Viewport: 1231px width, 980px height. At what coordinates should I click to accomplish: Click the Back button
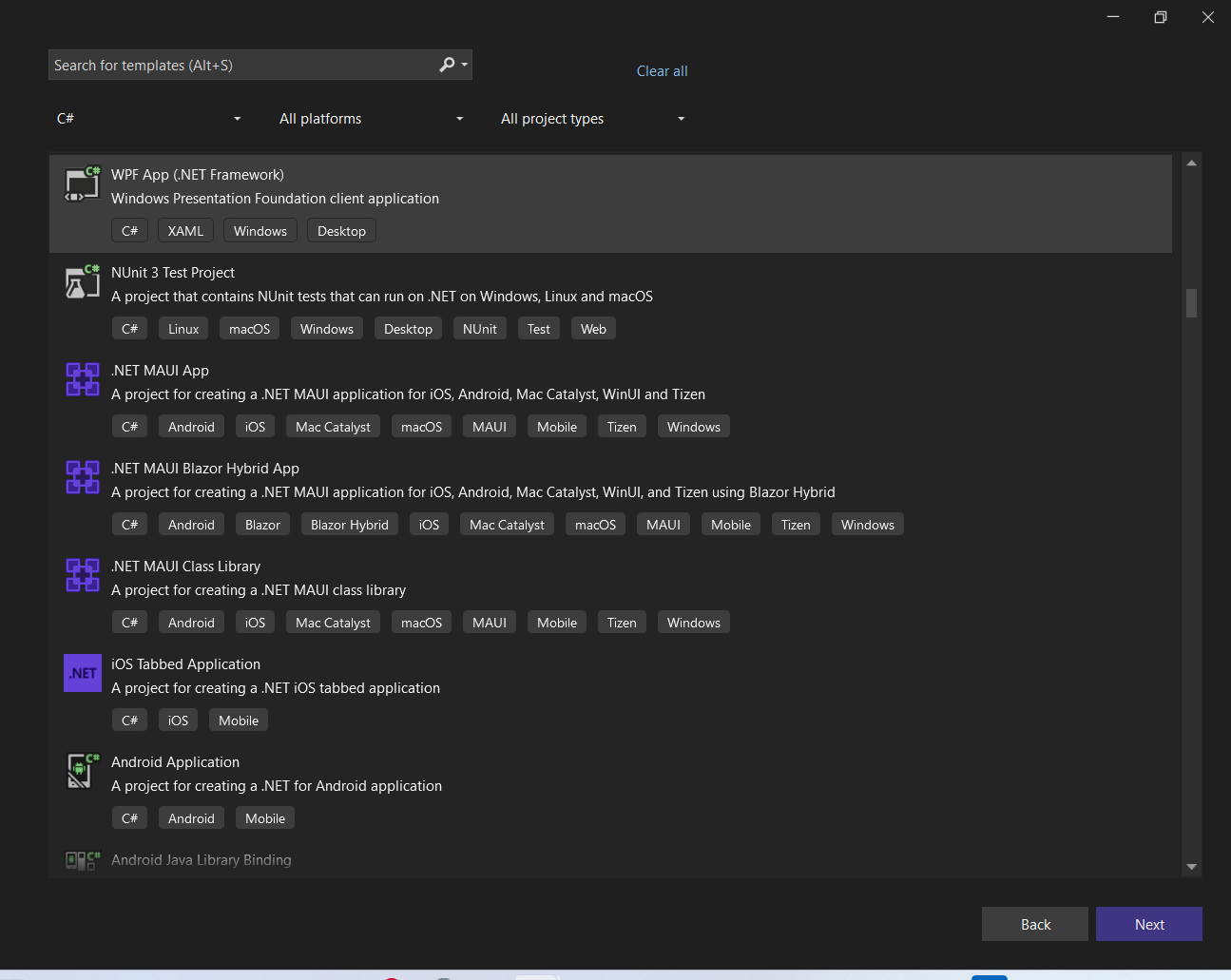click(1035, 924)
